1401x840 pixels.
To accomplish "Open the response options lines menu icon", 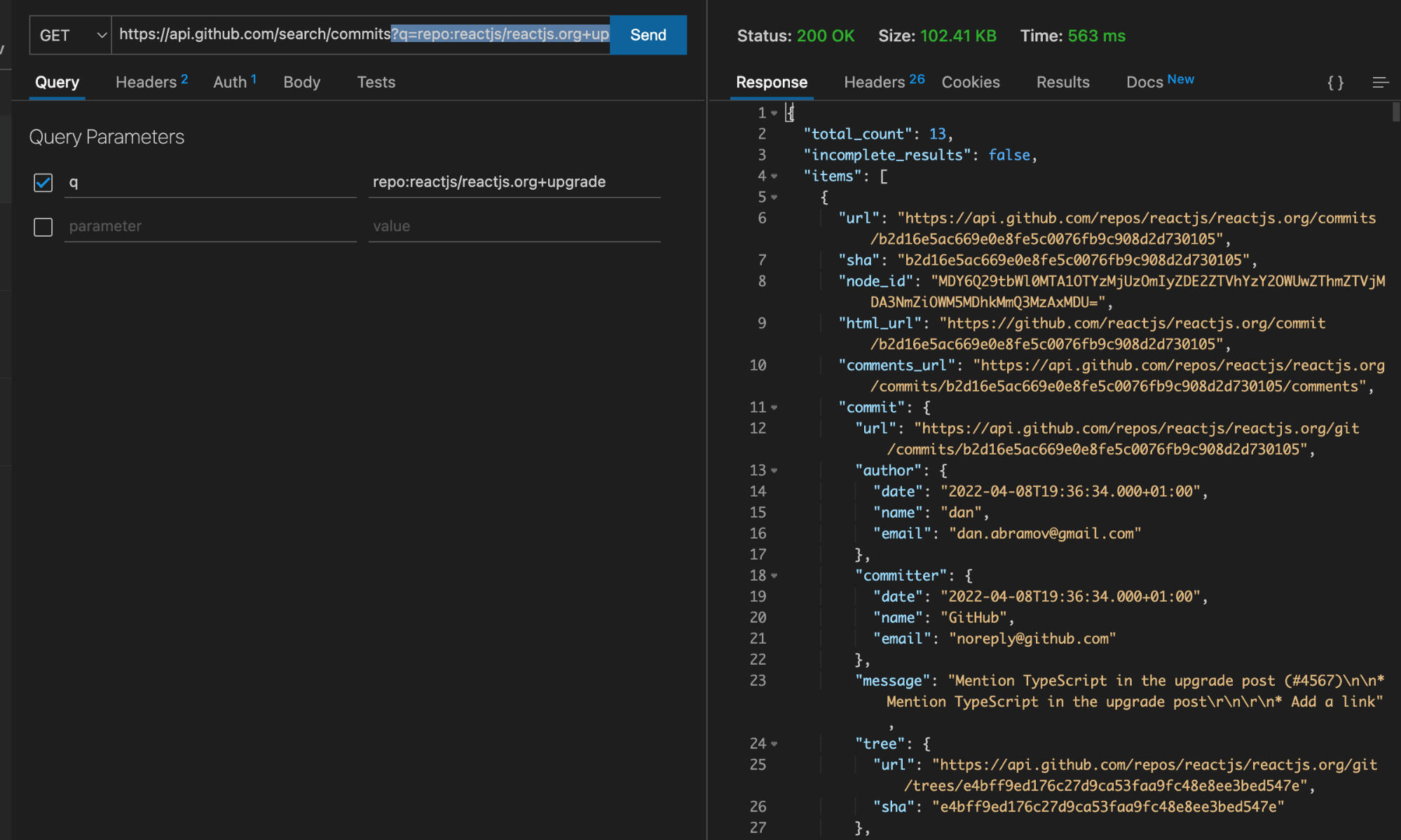I will coord(1380,83).
